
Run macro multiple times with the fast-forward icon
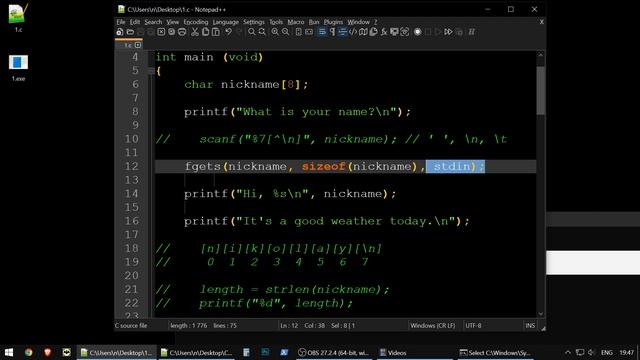tap(448, 32)
